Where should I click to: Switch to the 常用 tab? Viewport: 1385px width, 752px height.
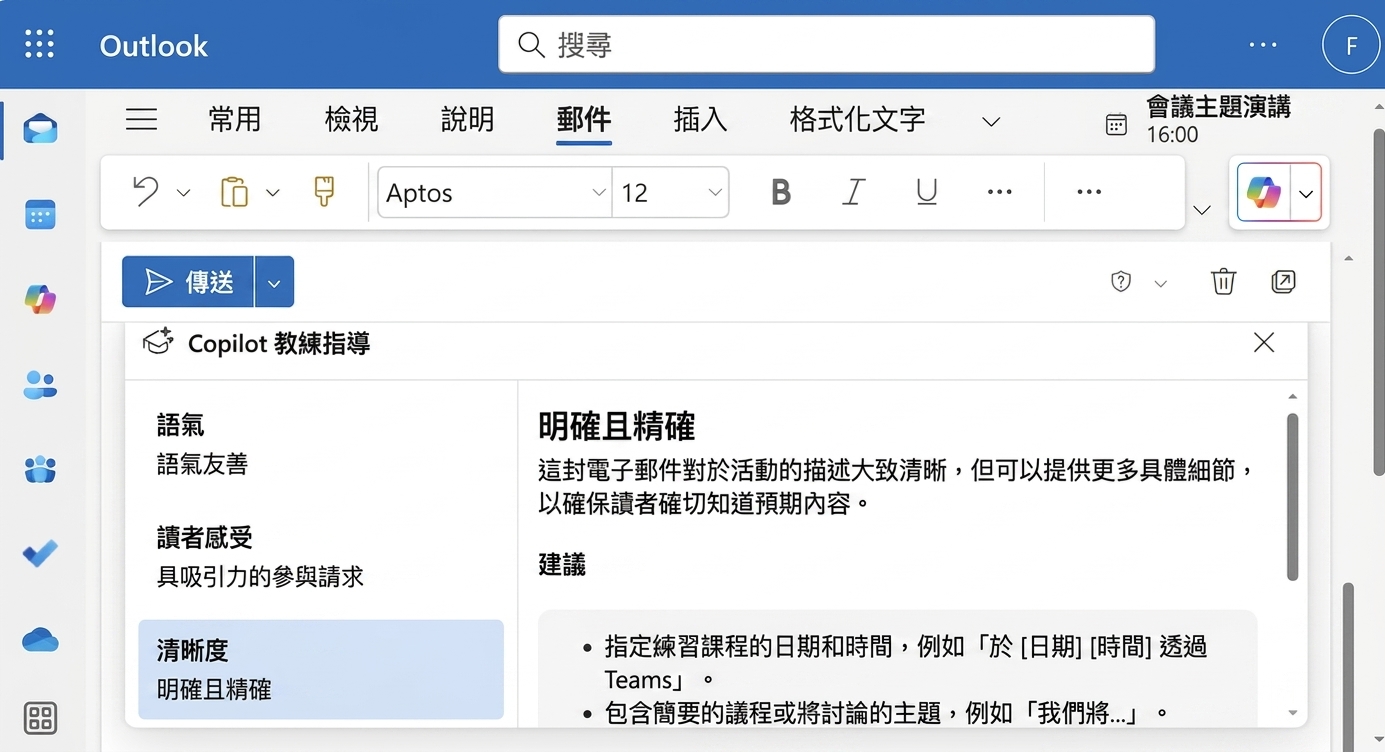235,120
